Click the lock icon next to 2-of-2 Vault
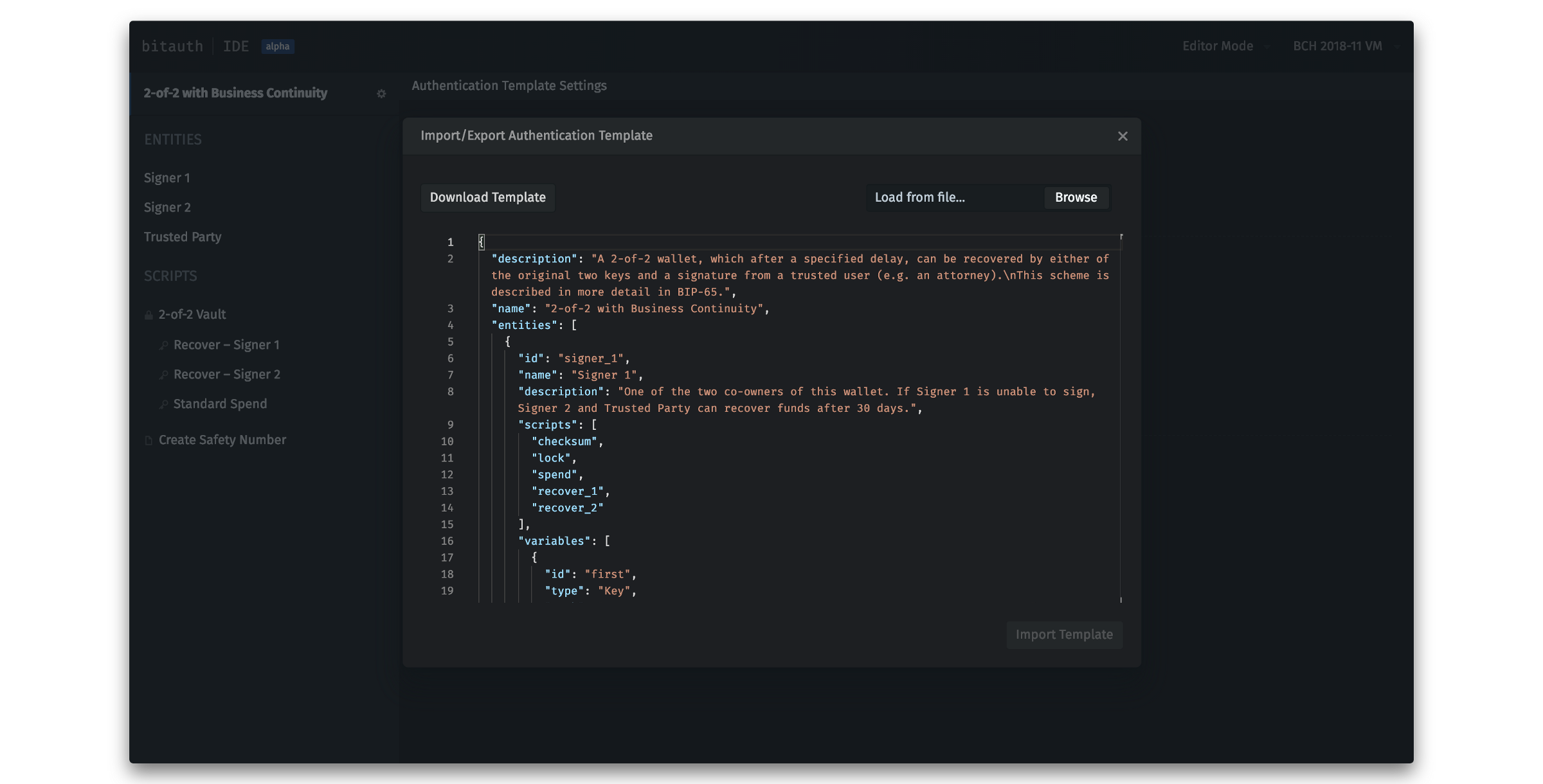 (149, 315)
